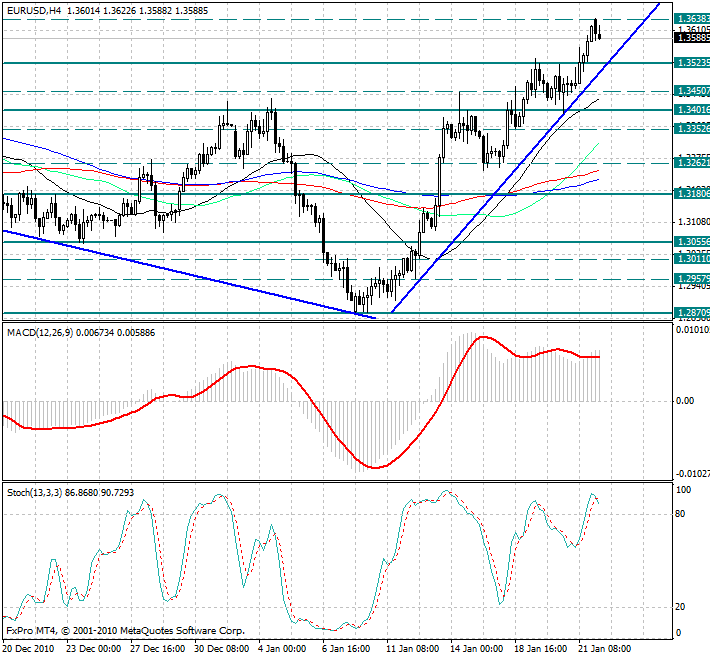The width and height of the screenshot is (710, 656).
Task: Select the 1.3450 price level label
Action: 692,91
